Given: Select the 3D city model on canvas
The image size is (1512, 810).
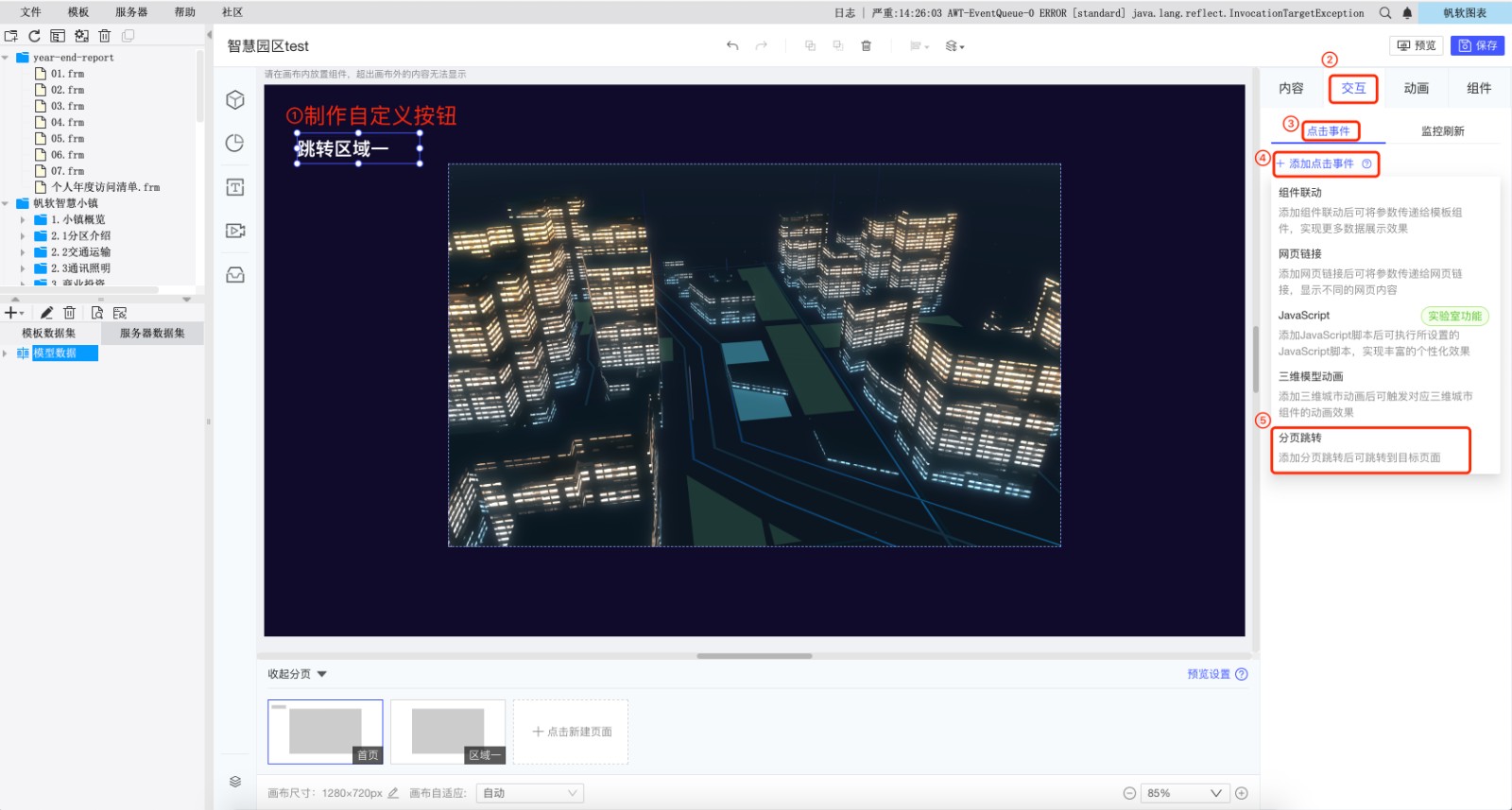Looking at the screenshot, I should click(754, 355).
